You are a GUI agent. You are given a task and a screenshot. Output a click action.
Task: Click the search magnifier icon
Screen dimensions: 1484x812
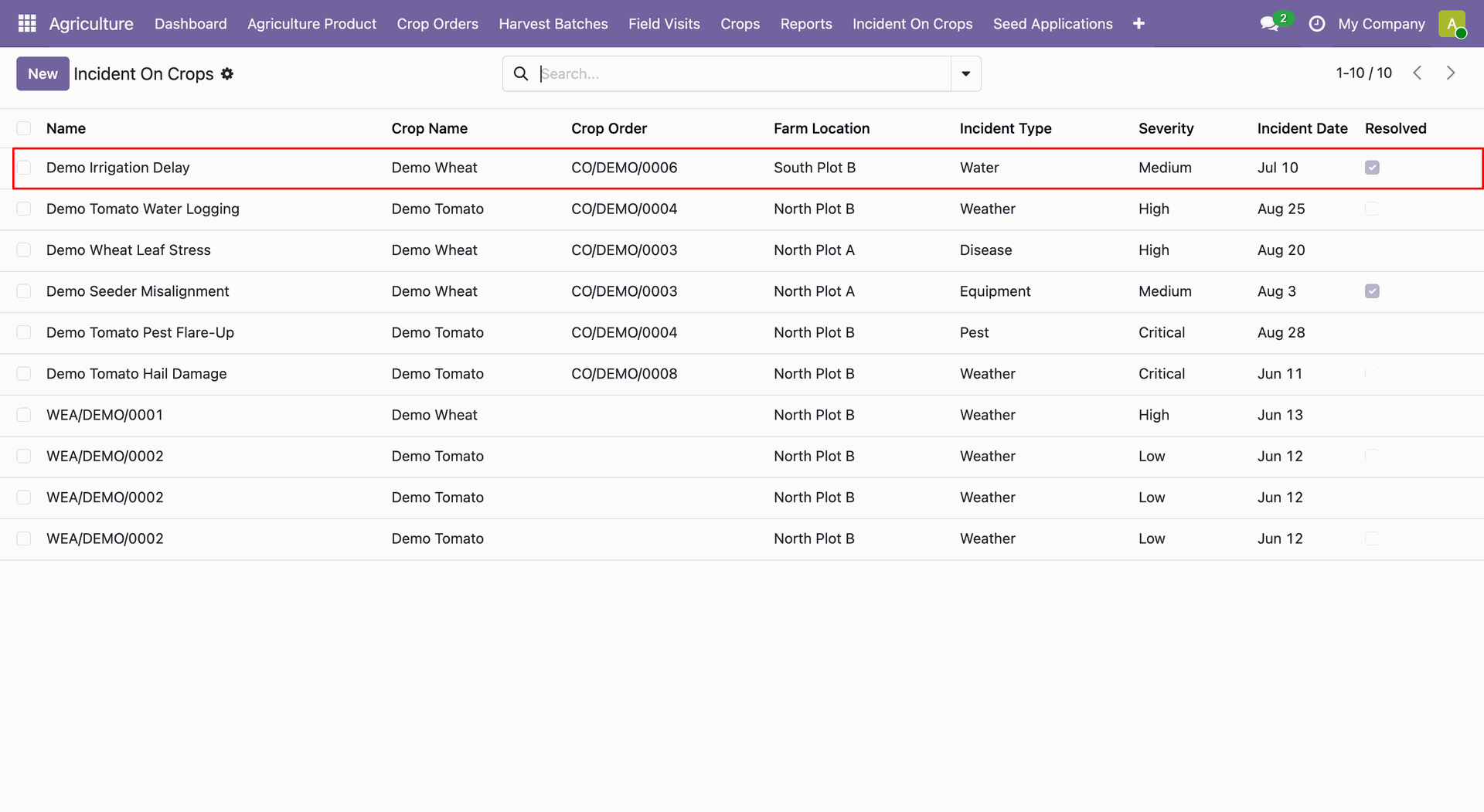tap(521, 73)
